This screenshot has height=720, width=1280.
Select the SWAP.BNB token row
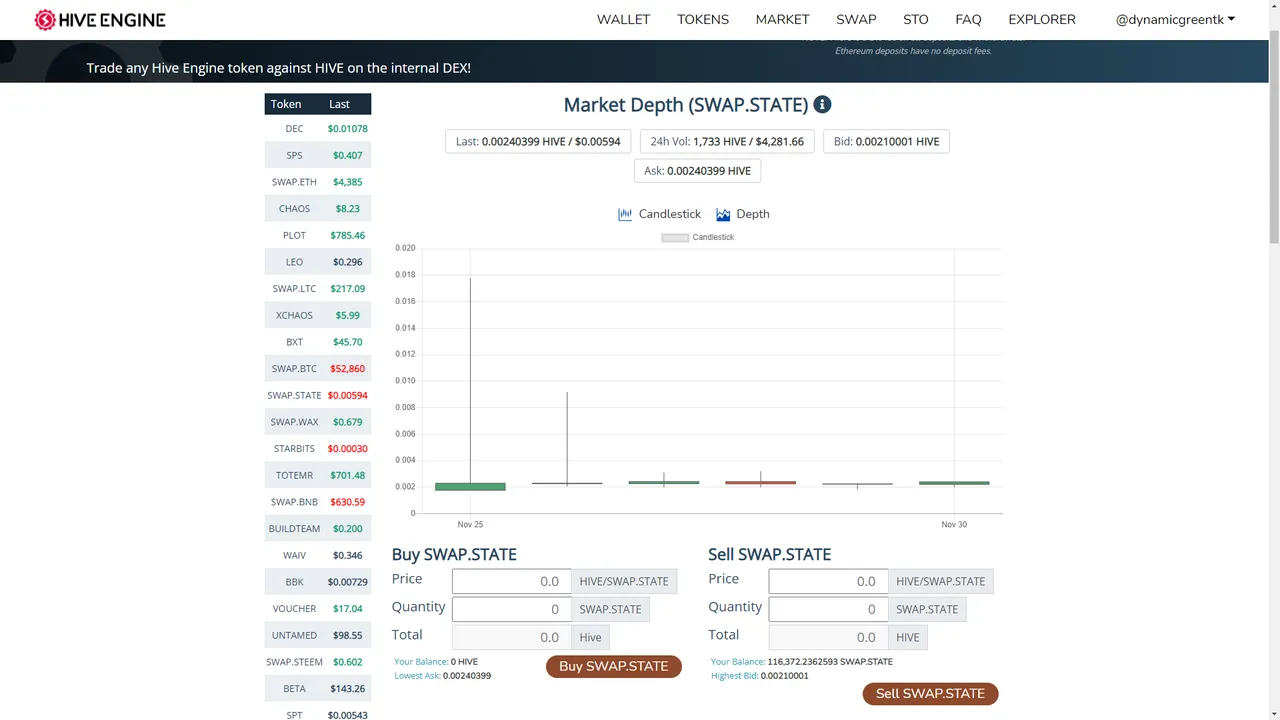coord(318,502)
